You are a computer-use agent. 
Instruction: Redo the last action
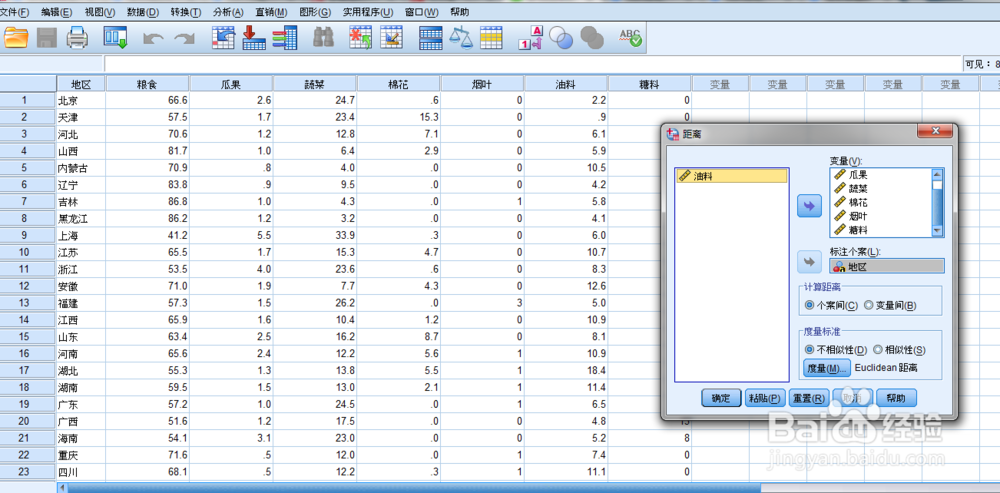tap(184, 39)
